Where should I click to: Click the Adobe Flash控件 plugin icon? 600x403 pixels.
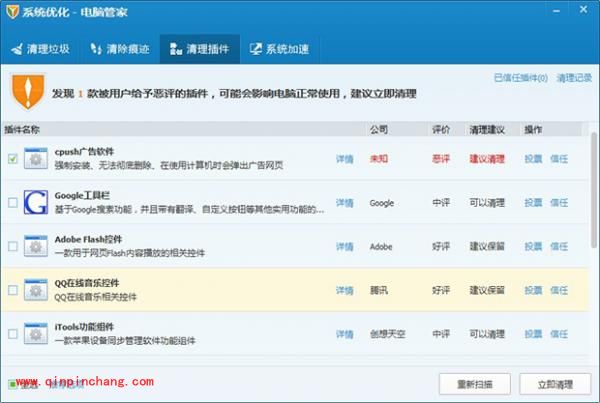pos(36,246)
